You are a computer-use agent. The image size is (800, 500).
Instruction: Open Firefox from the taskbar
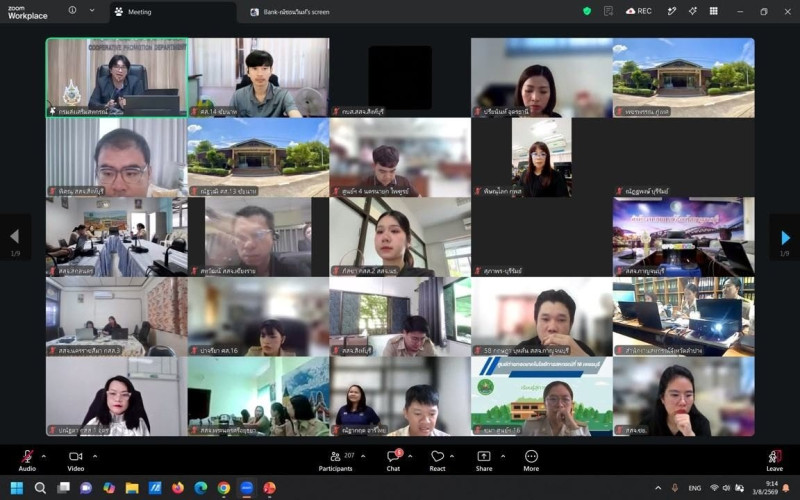[x=178, y=488]
